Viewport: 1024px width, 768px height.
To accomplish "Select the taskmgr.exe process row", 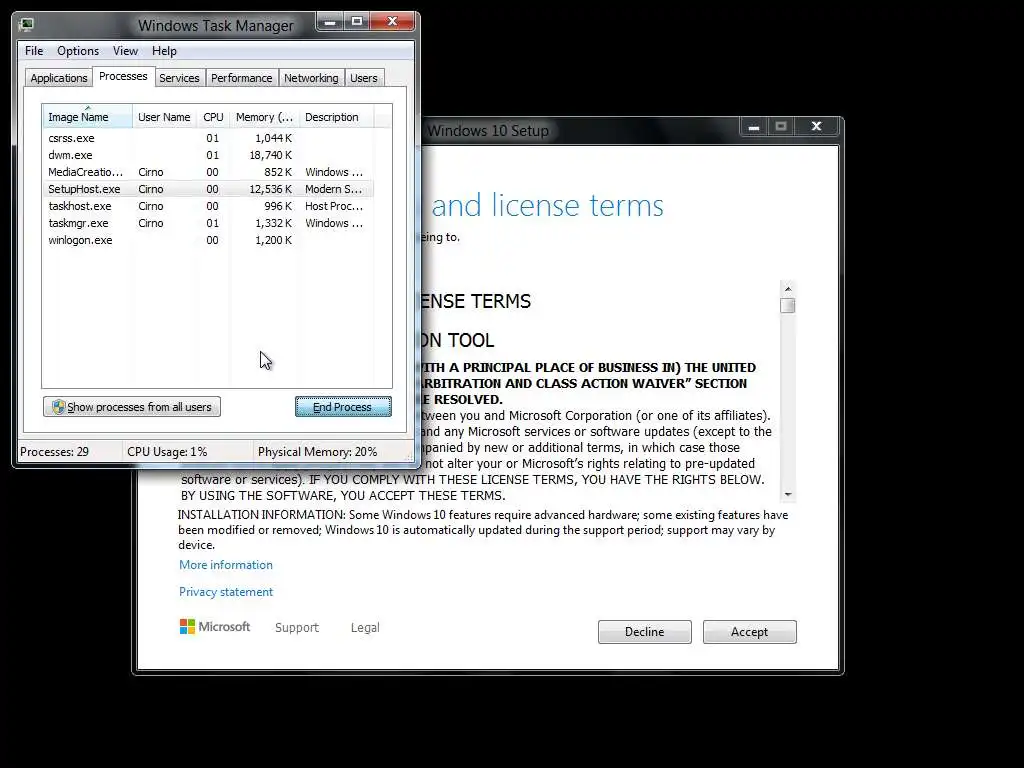I will 208,223.
